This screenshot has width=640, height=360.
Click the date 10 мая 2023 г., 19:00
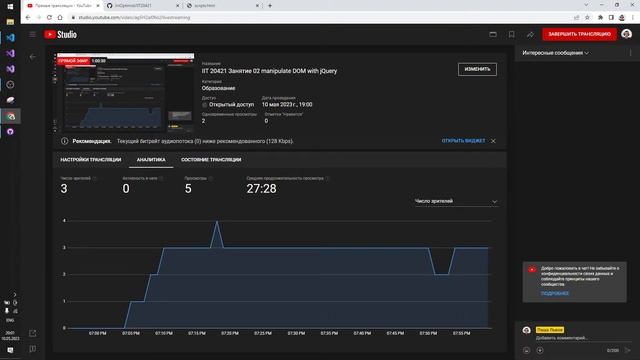[x=287, y=105]
